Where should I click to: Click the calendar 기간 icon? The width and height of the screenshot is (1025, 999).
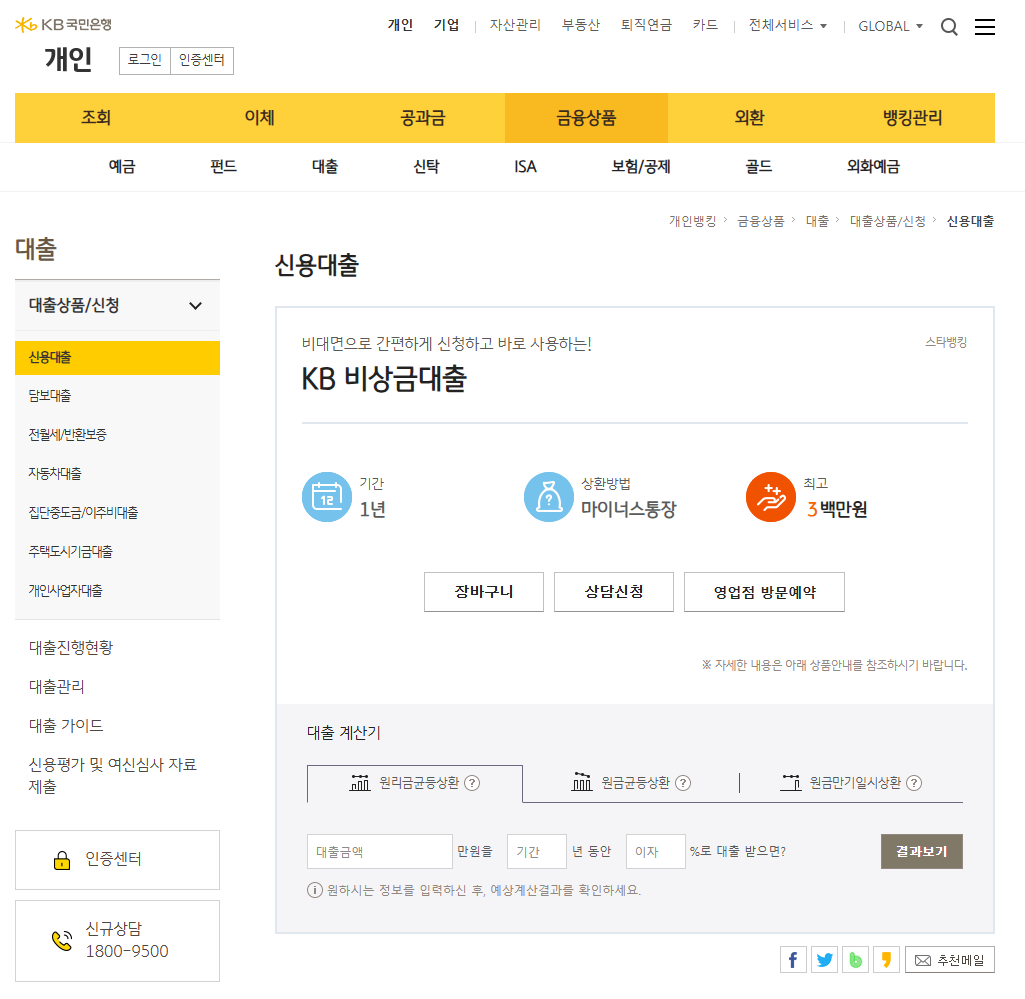(x=327, y=497)
